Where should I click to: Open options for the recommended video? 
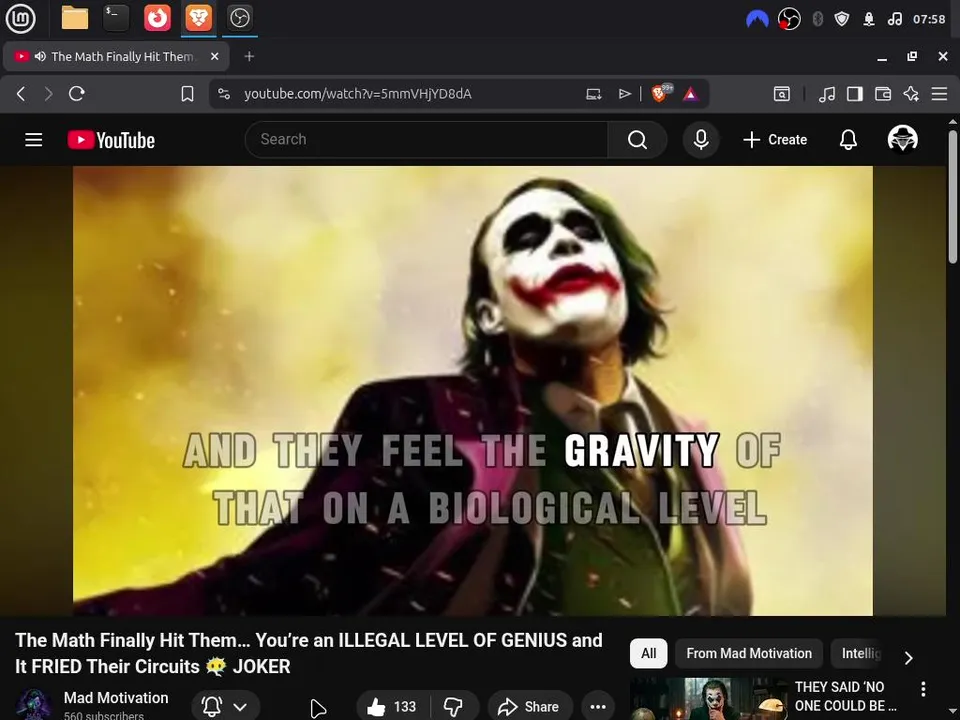(923, 689)
